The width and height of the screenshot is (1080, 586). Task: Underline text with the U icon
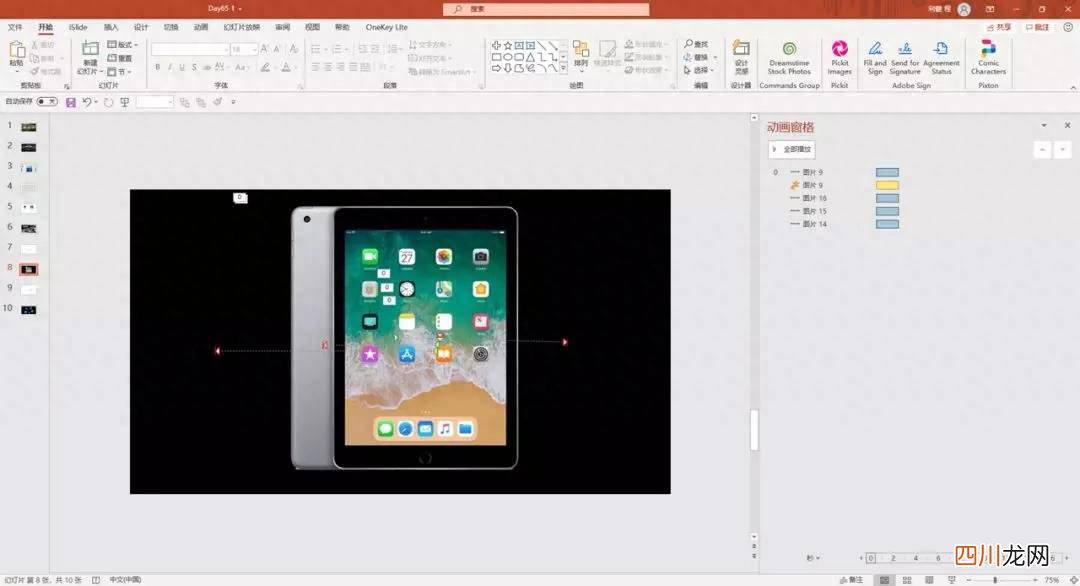(x=182, y=67)
